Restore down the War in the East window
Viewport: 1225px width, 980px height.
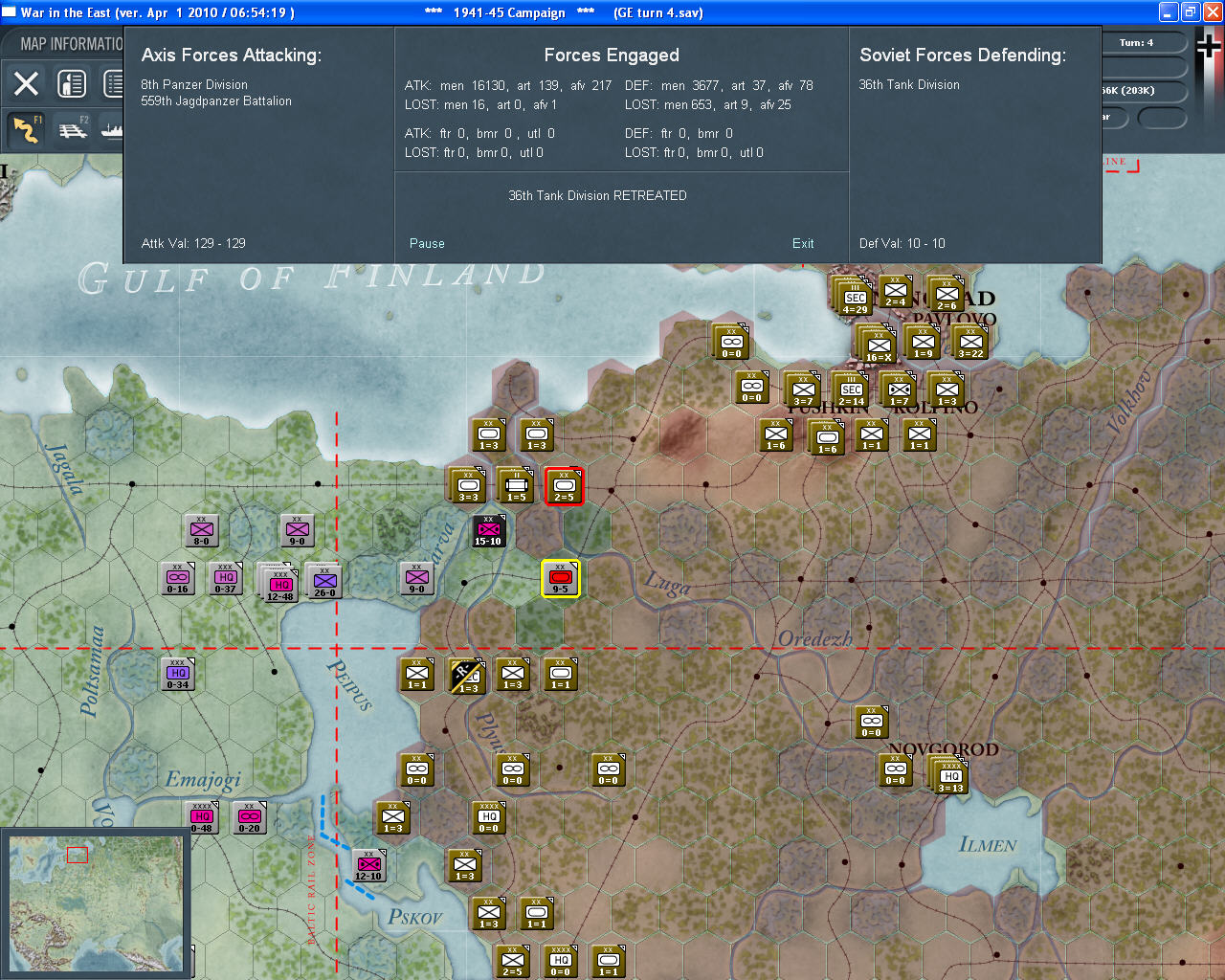tap(1191, 12)
